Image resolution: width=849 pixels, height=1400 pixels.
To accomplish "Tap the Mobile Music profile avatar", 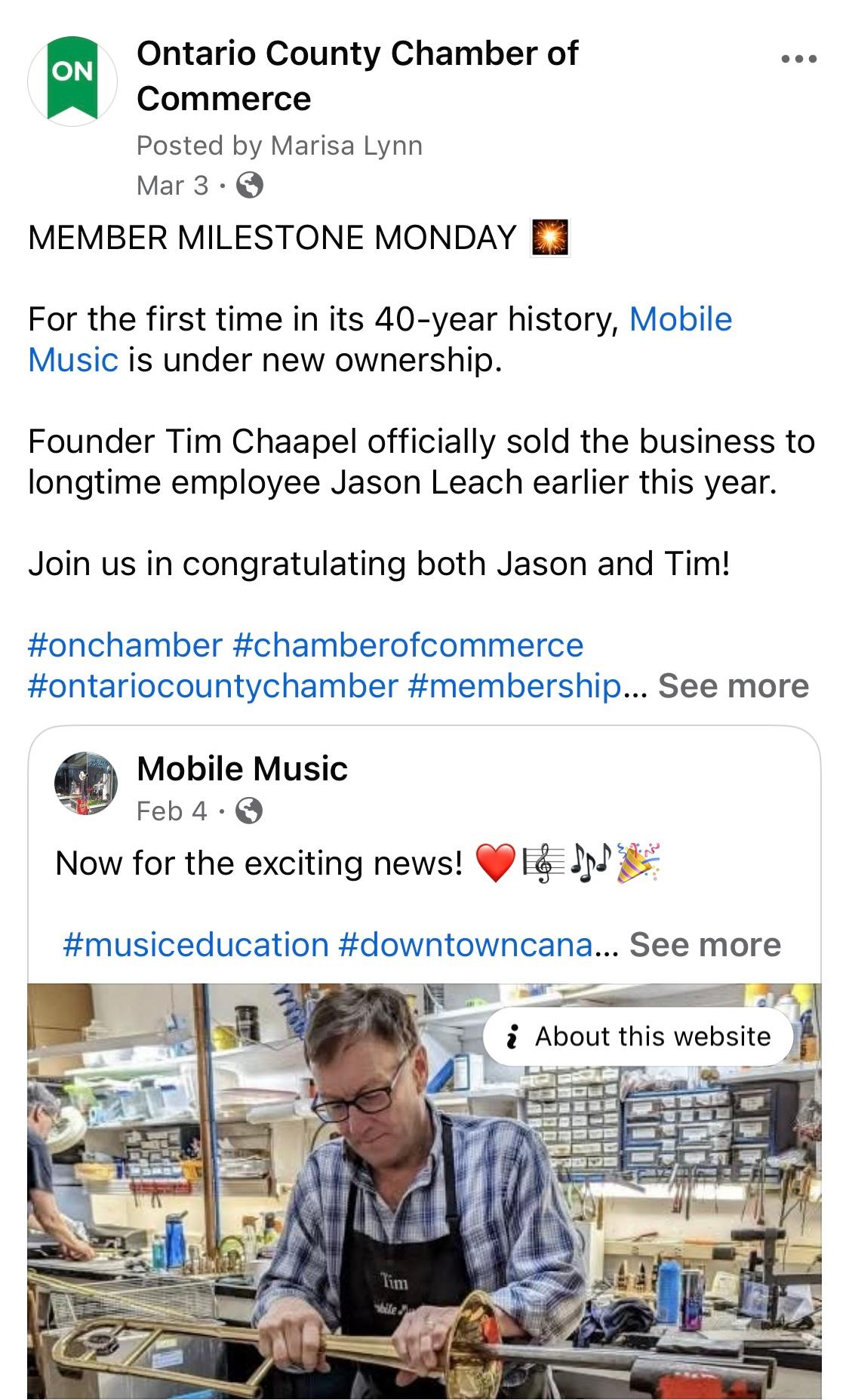I will coord(85,783).
